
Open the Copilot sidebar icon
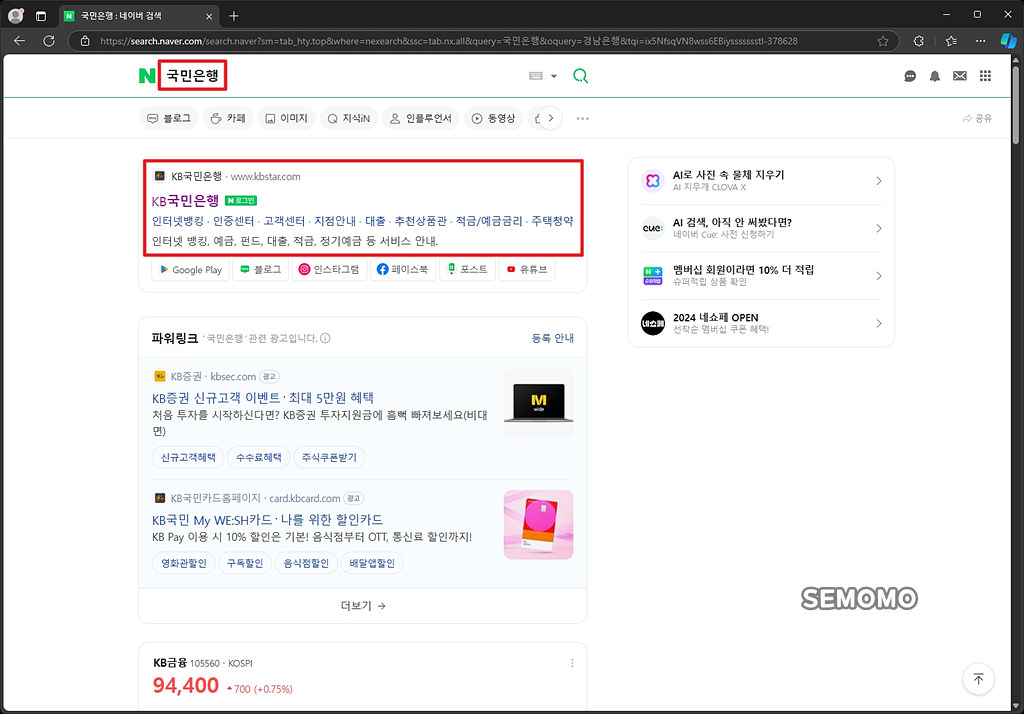pos(1008,41)
